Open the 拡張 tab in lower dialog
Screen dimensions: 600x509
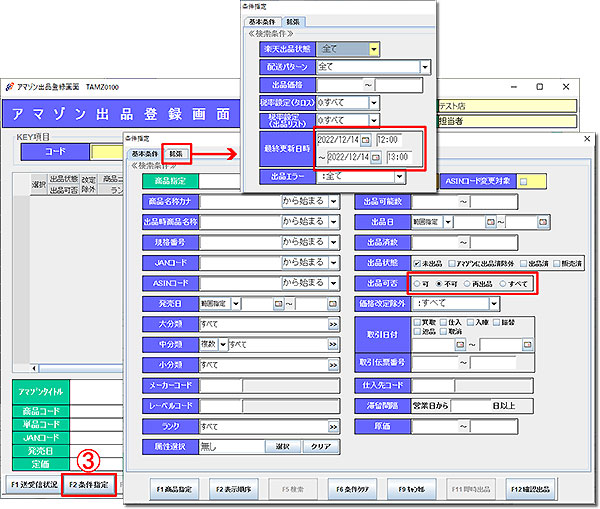(176, 153)
